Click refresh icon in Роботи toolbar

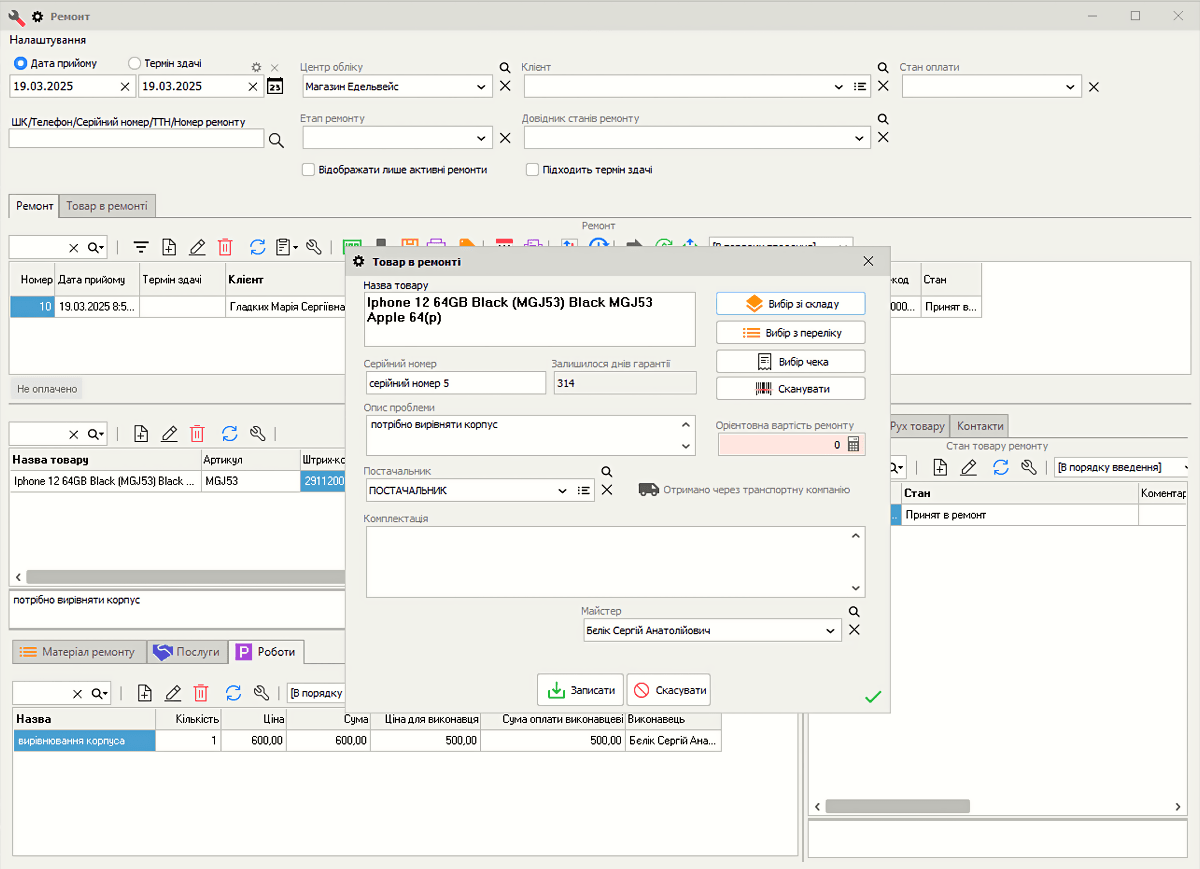(x=233, y=693)
